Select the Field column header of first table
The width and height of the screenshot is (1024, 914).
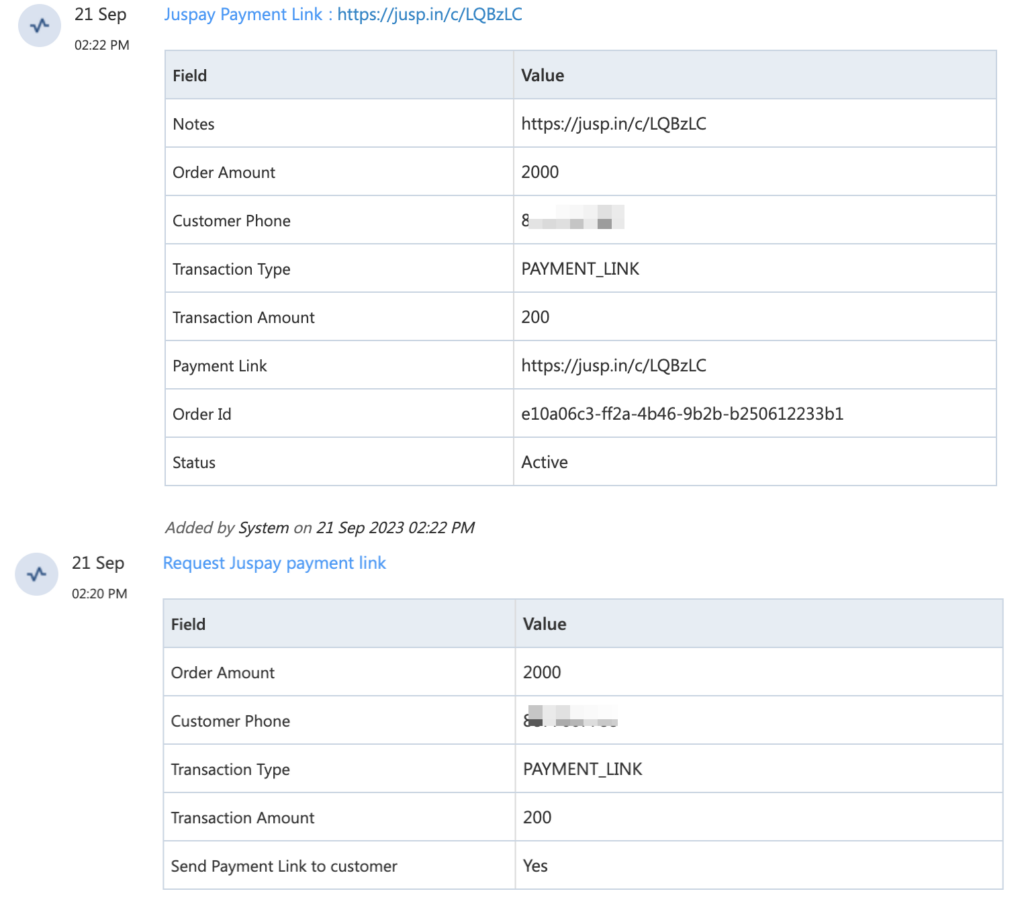[x=189, y=75]
